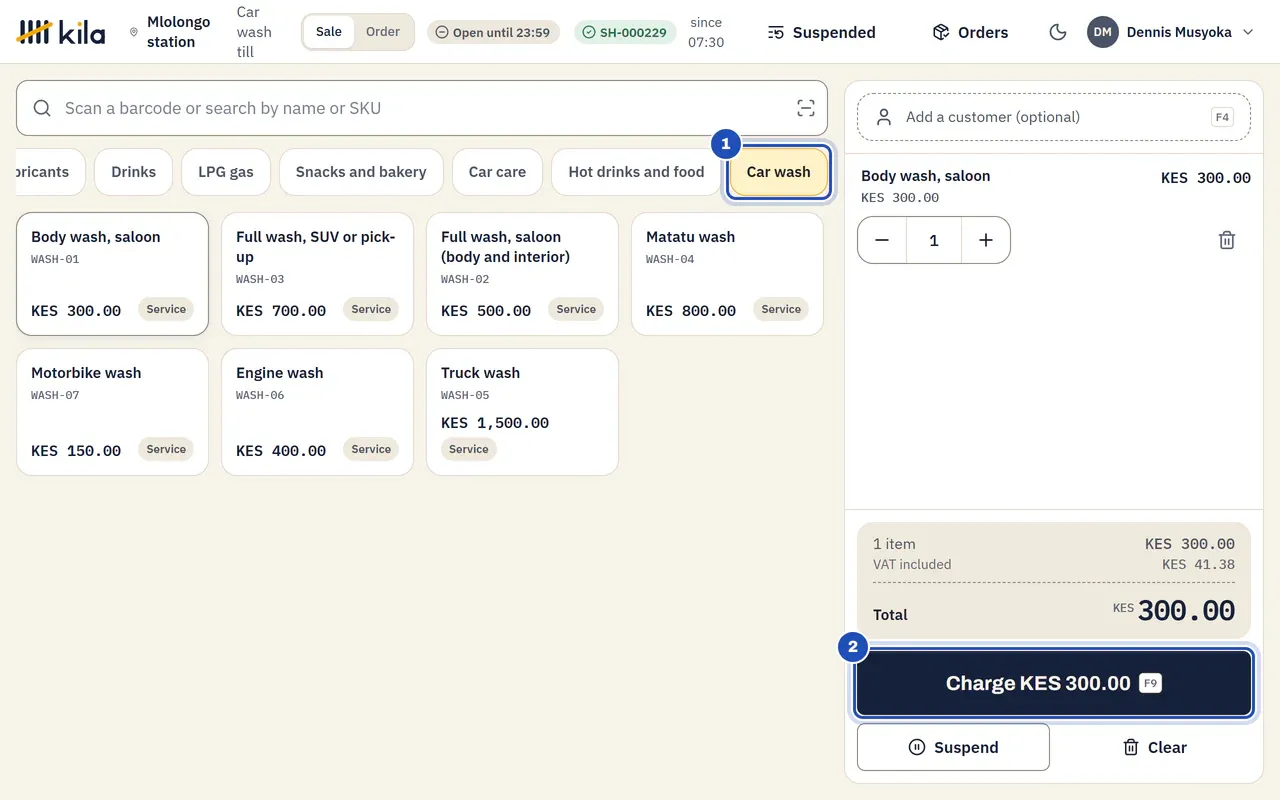Click the Mlolongo station location label
The width and height of the screenshot is (1280, 800).
point(178,32)
